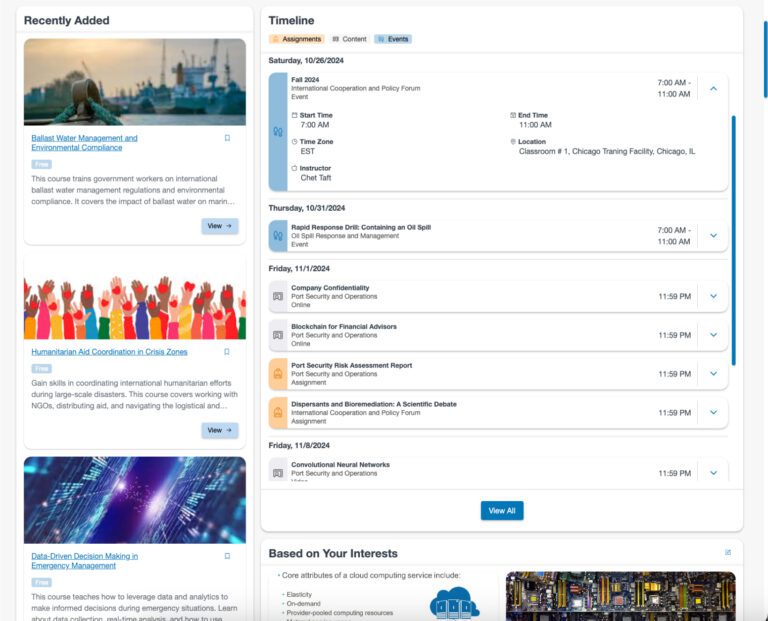The image size is (768, 621).
Task: Expand the Blockchain for Financial Advisors entry
Action: (713, 335)
